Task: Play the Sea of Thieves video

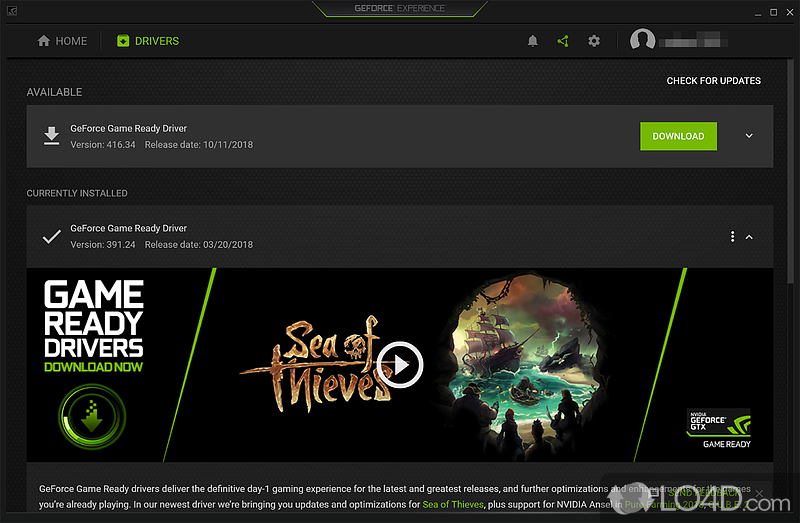Action: [400, 365]
